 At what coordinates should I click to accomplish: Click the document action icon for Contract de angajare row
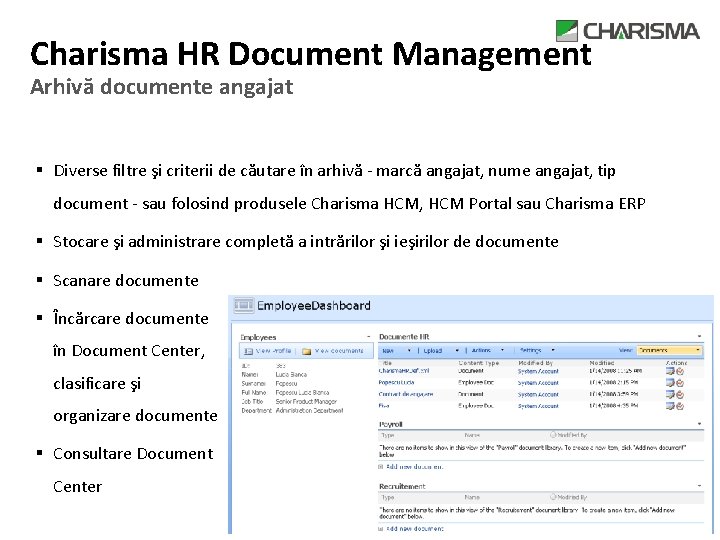tap(670, 394)
